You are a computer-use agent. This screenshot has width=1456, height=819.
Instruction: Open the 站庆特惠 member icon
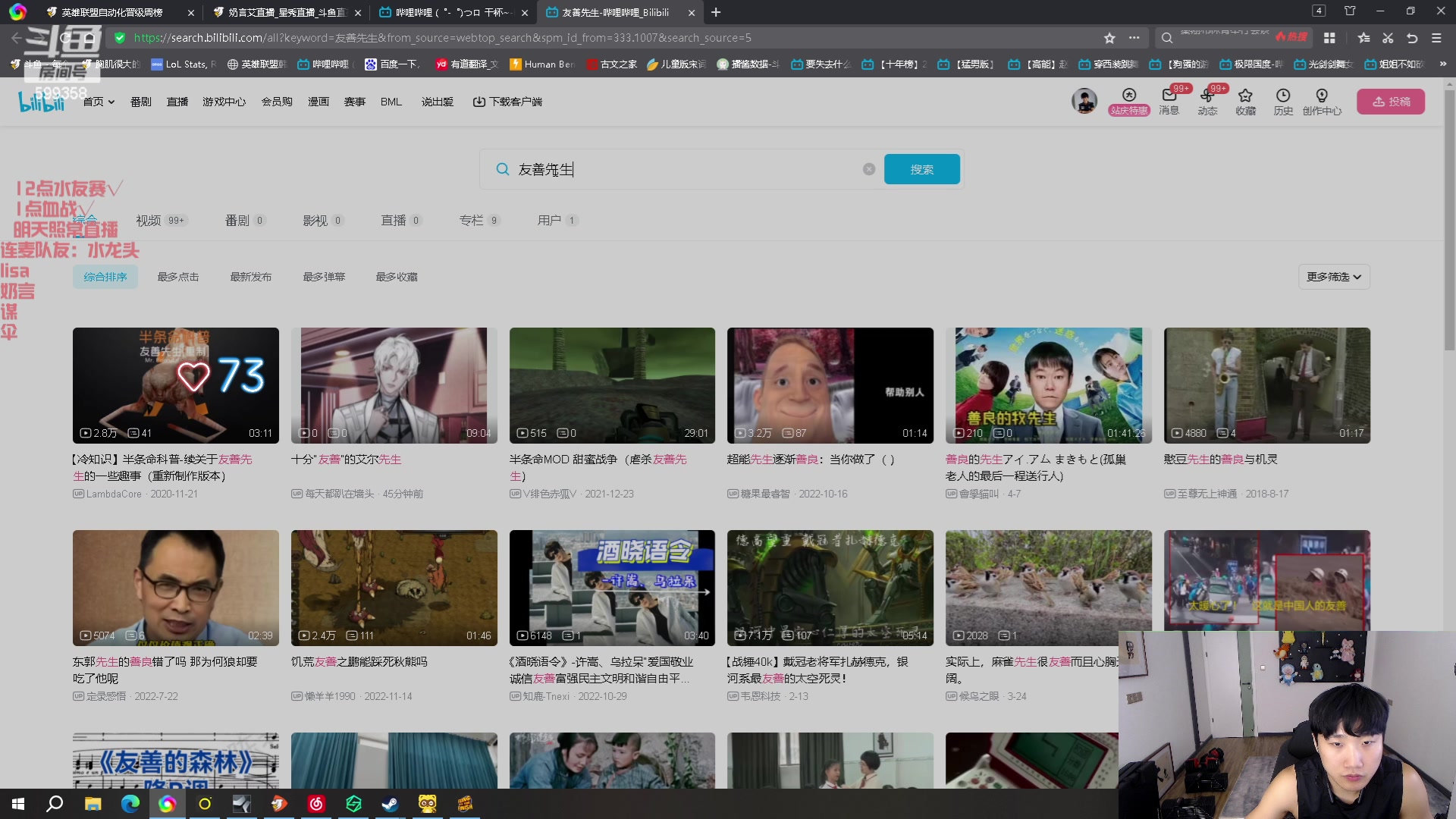pyautogui.click(x=1129, y=101)
